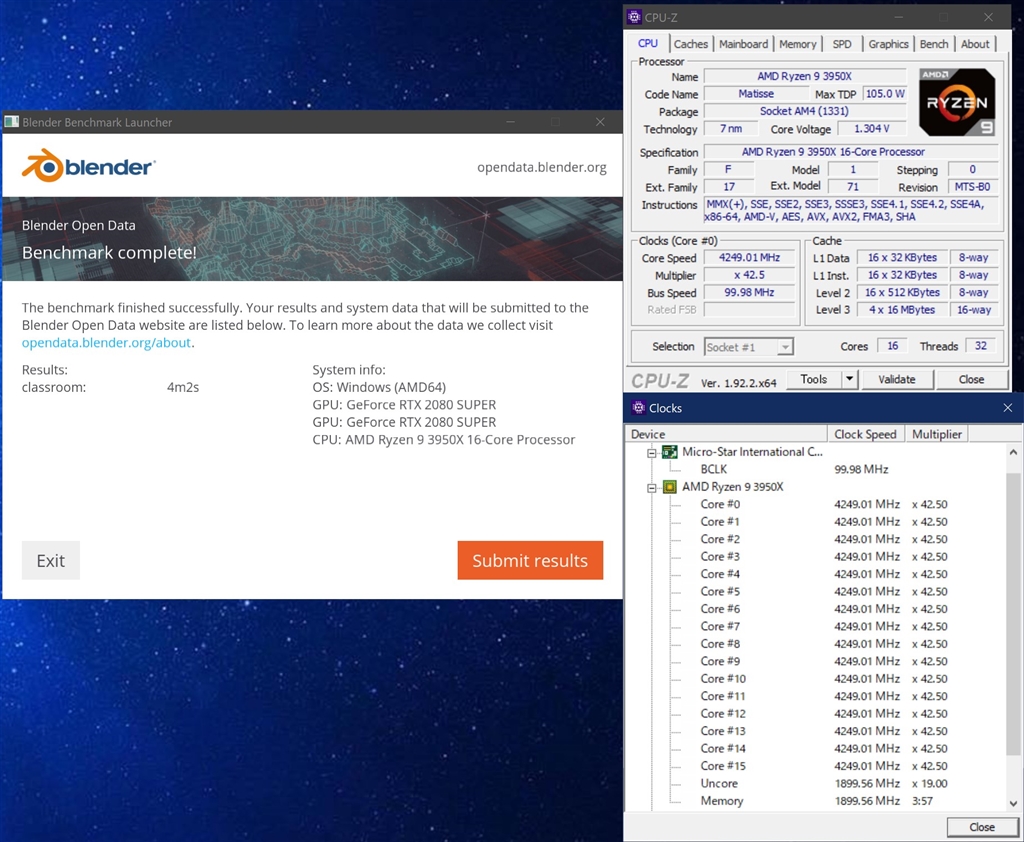Click the CPU-Z icon in its title bar
Image resolution: width=1024 pixels, height=842 pixels.
point(634,17)
